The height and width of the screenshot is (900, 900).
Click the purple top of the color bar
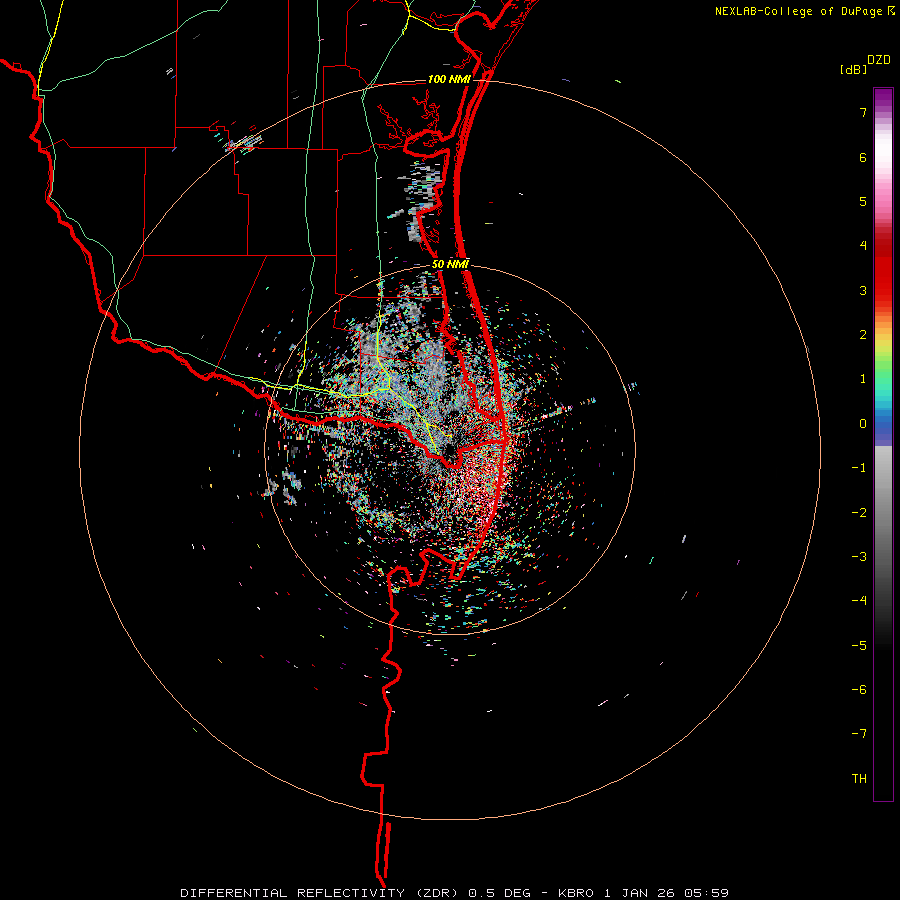(883, 98)
